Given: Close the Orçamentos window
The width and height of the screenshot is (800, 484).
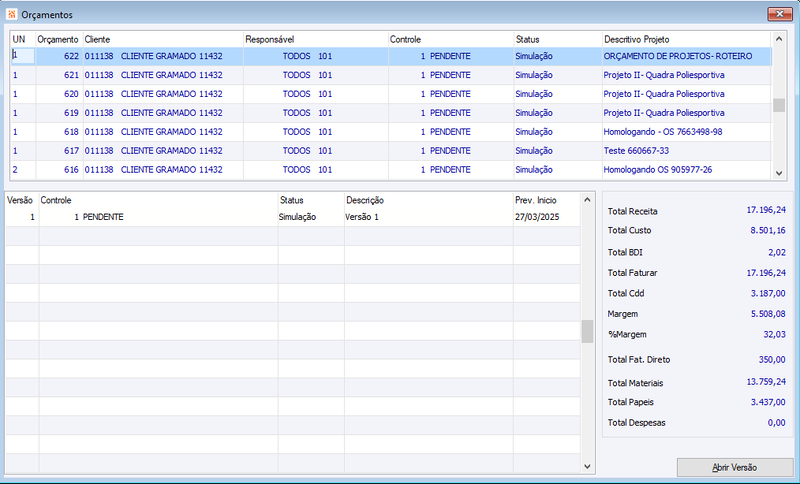Looking at the screenshot, I should pos(780,14).
